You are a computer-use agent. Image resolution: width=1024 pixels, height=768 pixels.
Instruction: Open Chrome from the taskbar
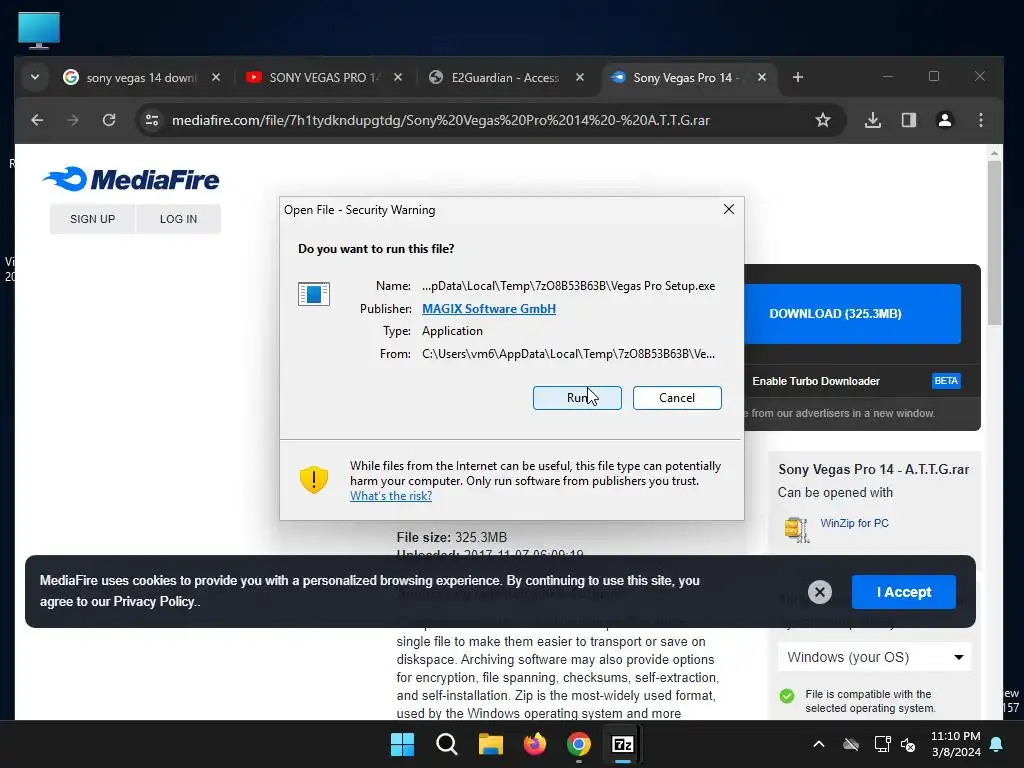click(x=579, y=744)
